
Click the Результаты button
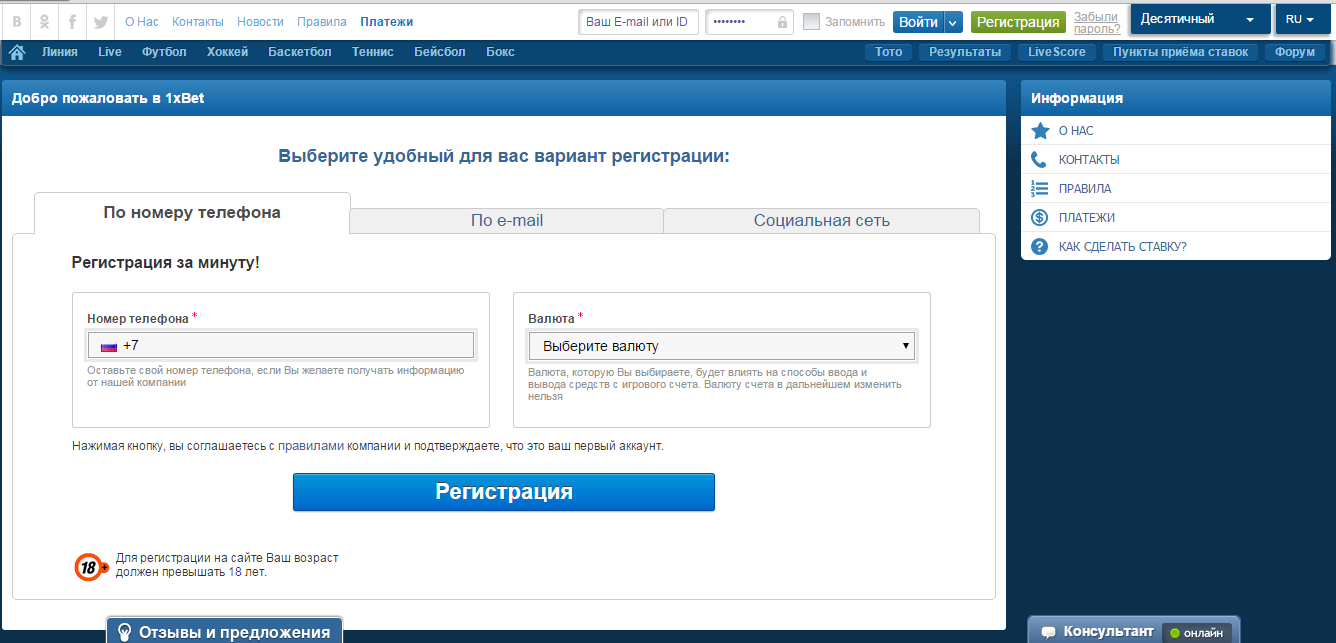pyautogui.click(x=965, y=52)
